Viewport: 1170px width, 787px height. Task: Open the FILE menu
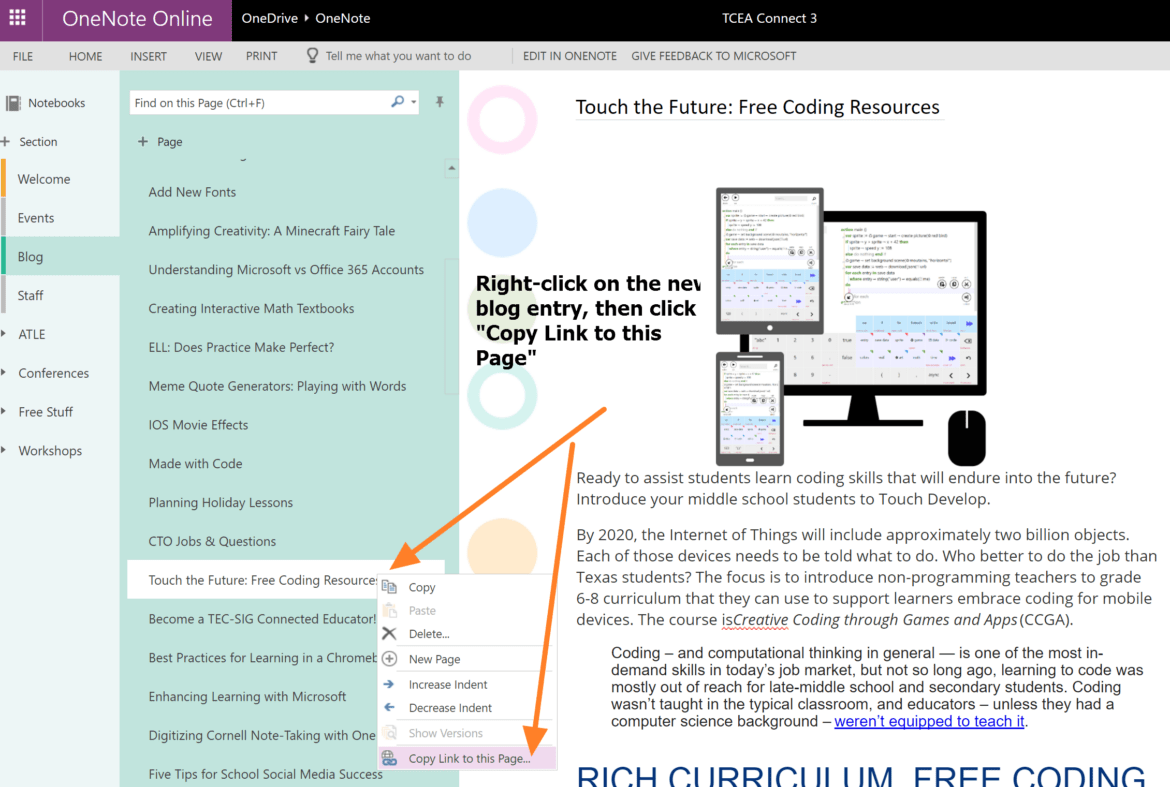(22, 56)
